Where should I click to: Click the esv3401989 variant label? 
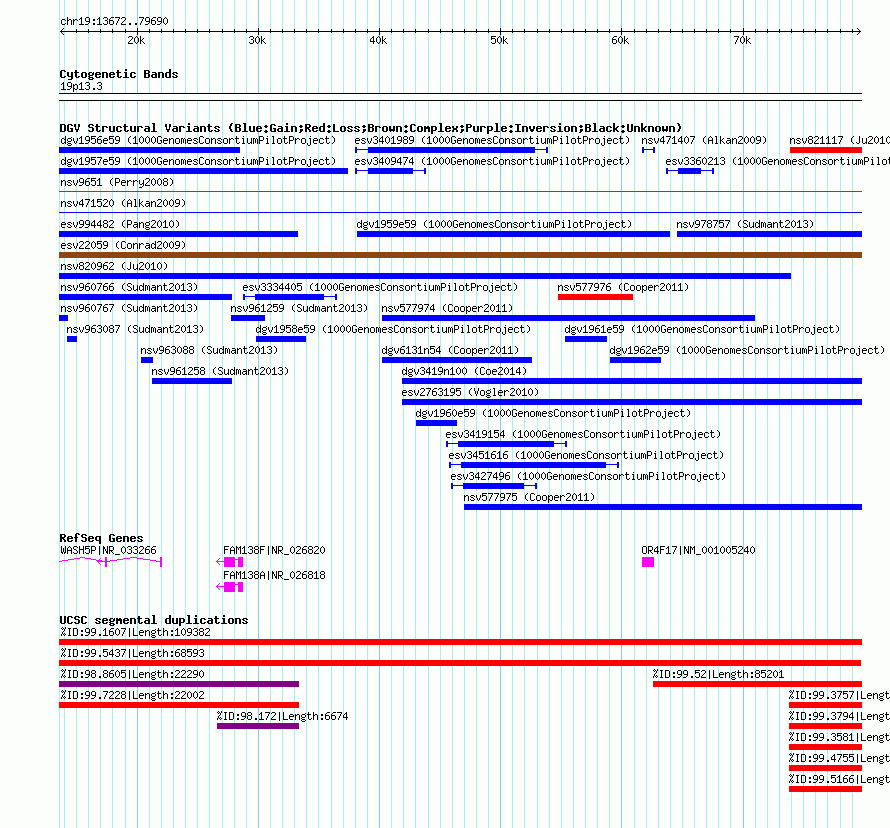(x=492, y=140)
